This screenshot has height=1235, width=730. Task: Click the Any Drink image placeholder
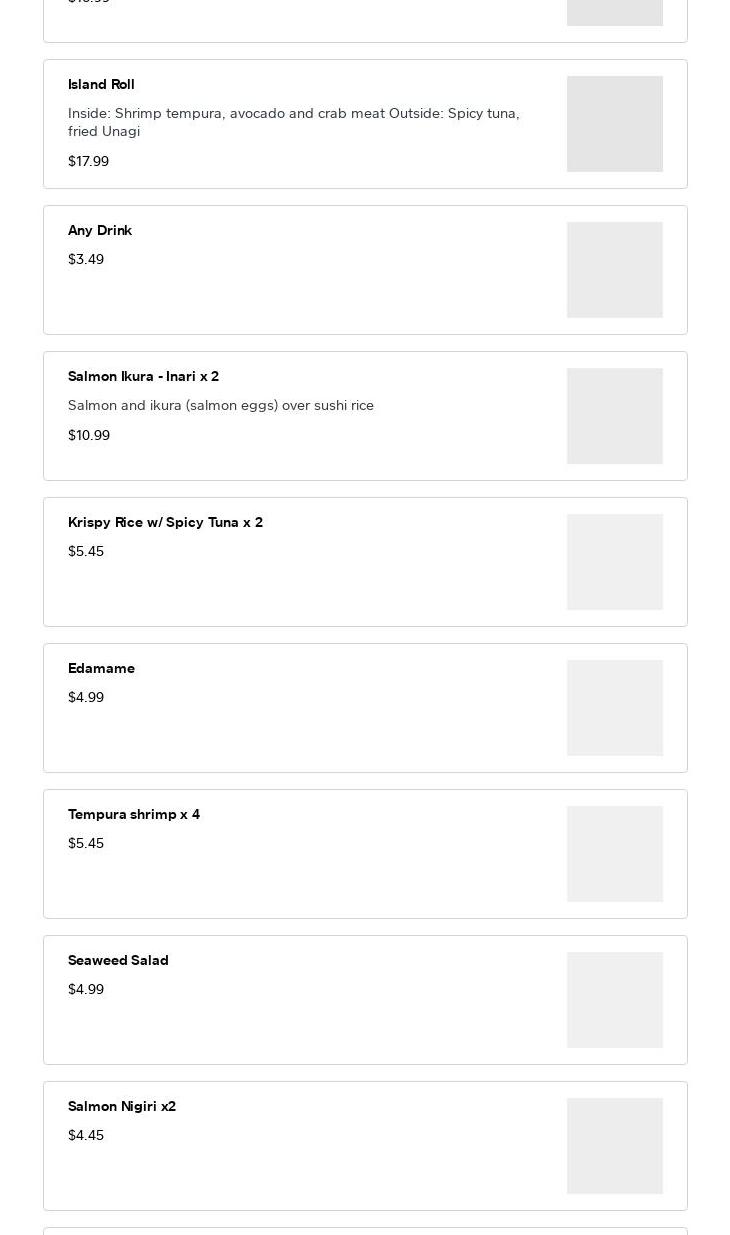(614, 270)
